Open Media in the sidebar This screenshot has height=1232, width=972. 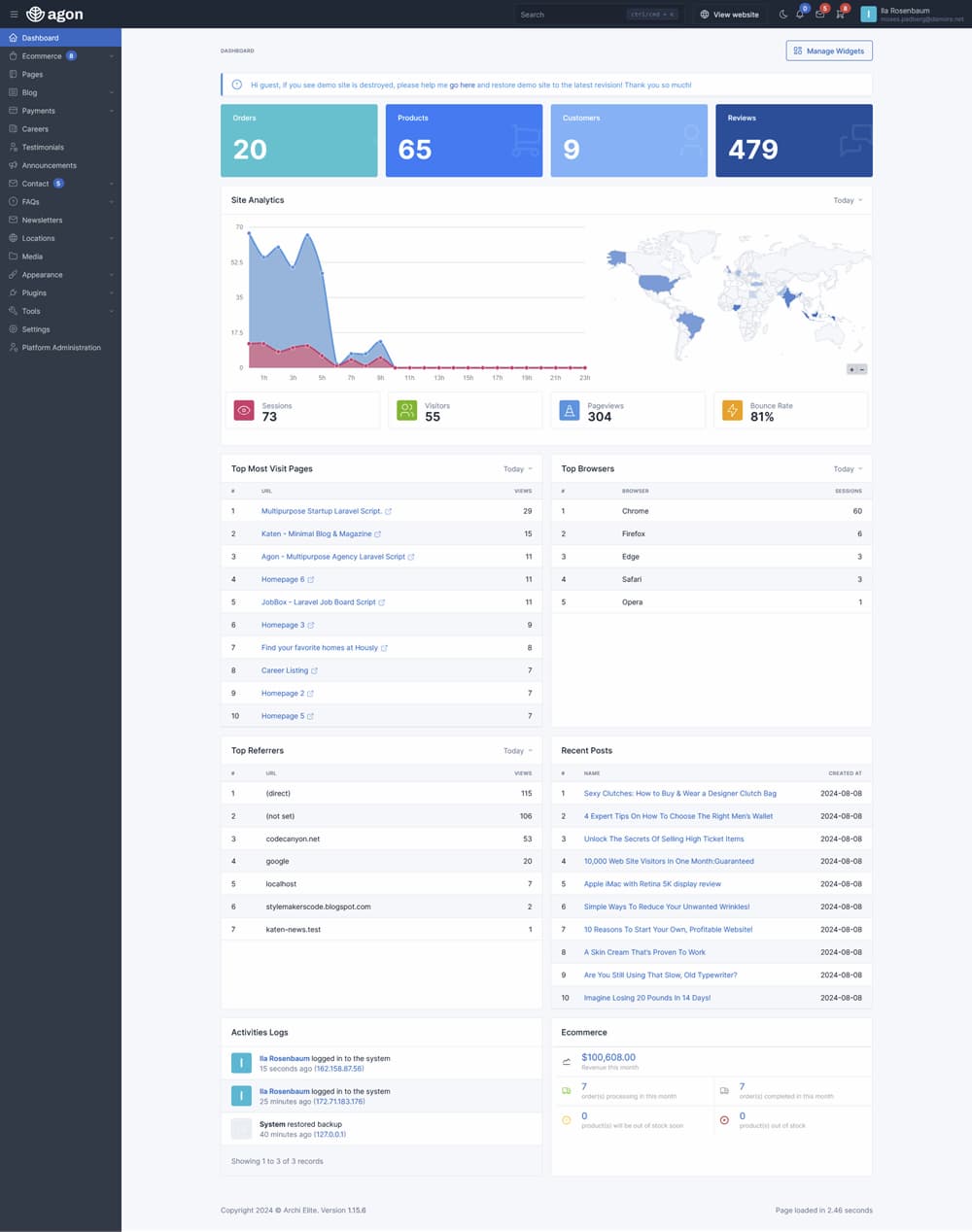click(60, 257)
